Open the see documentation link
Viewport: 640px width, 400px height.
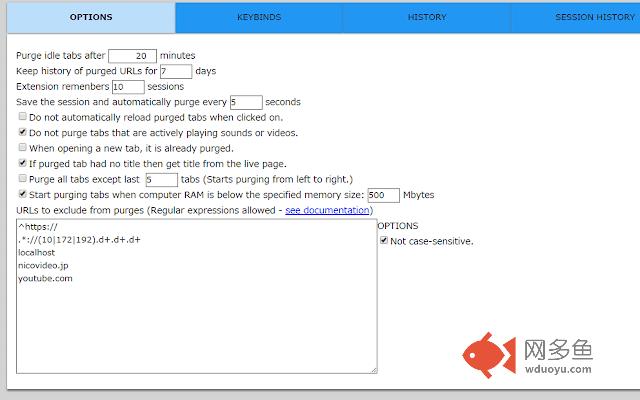click(327, 210)
